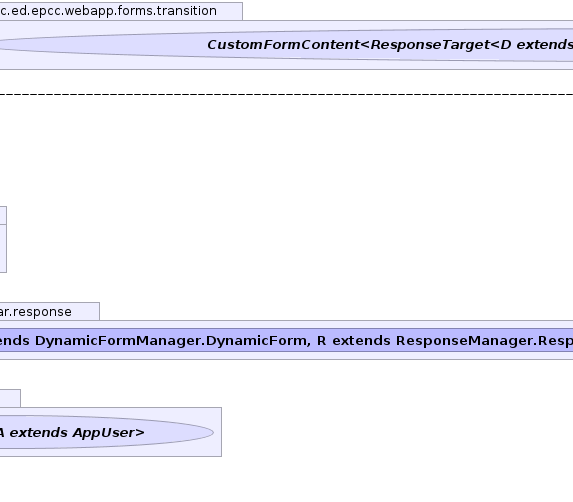Select the CustomFormContent ellipse node

tap(286, 45)
